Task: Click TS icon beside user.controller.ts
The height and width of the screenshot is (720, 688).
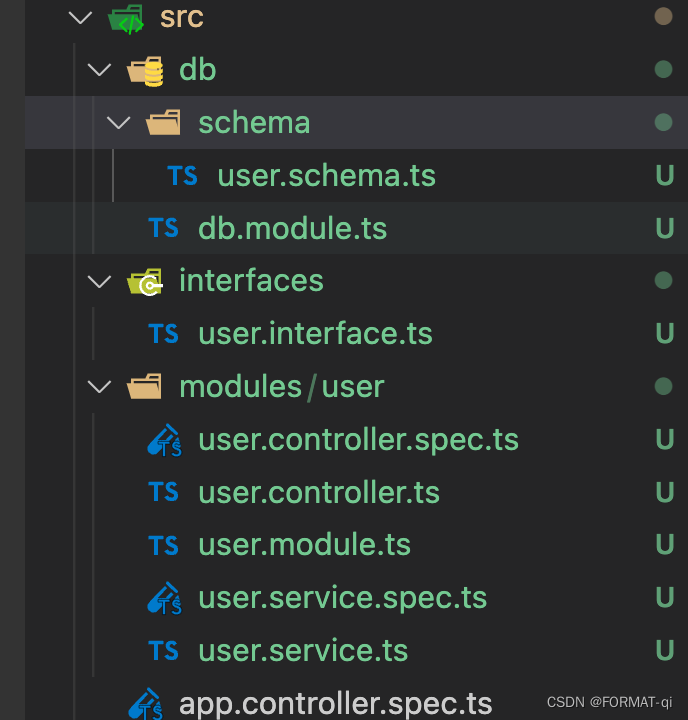Action: (x=164, y=491)
